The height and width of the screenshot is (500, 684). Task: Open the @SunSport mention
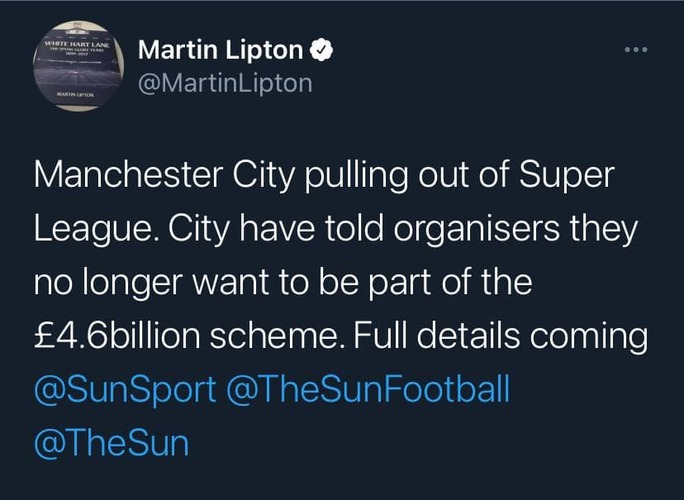[x=124, y=388]
